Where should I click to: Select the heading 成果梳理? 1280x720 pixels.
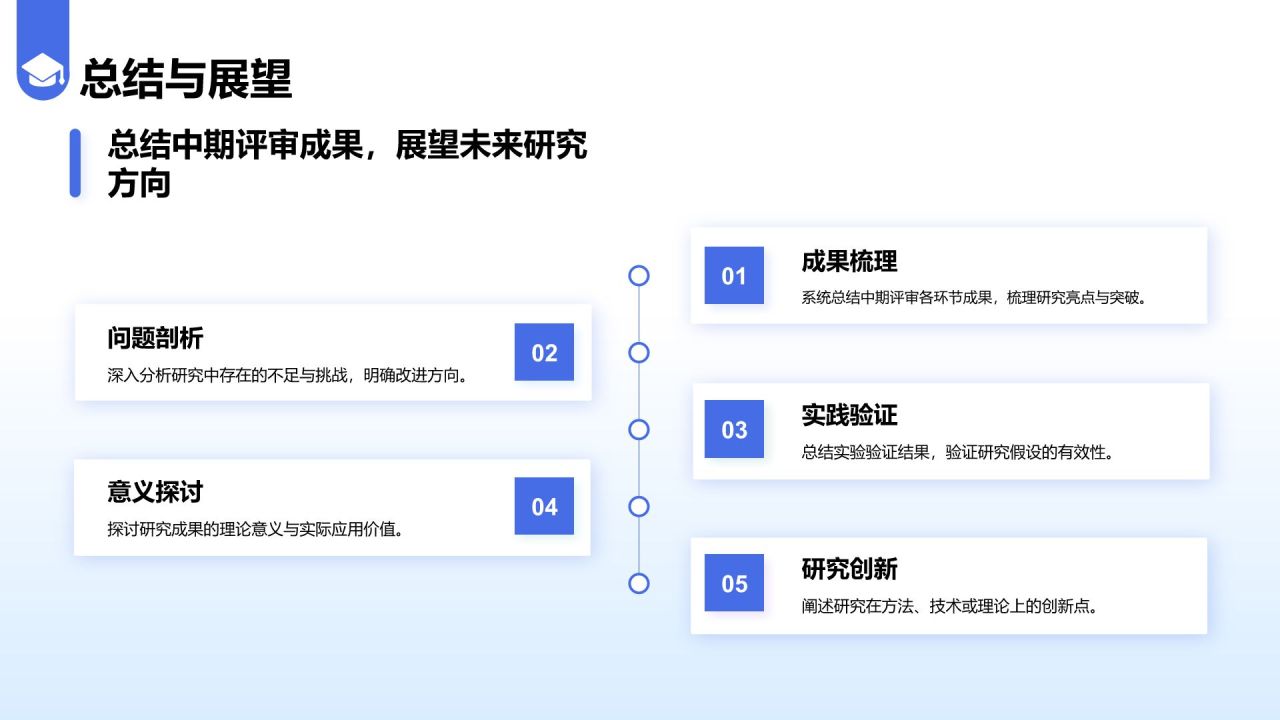[x=849, y=262]
